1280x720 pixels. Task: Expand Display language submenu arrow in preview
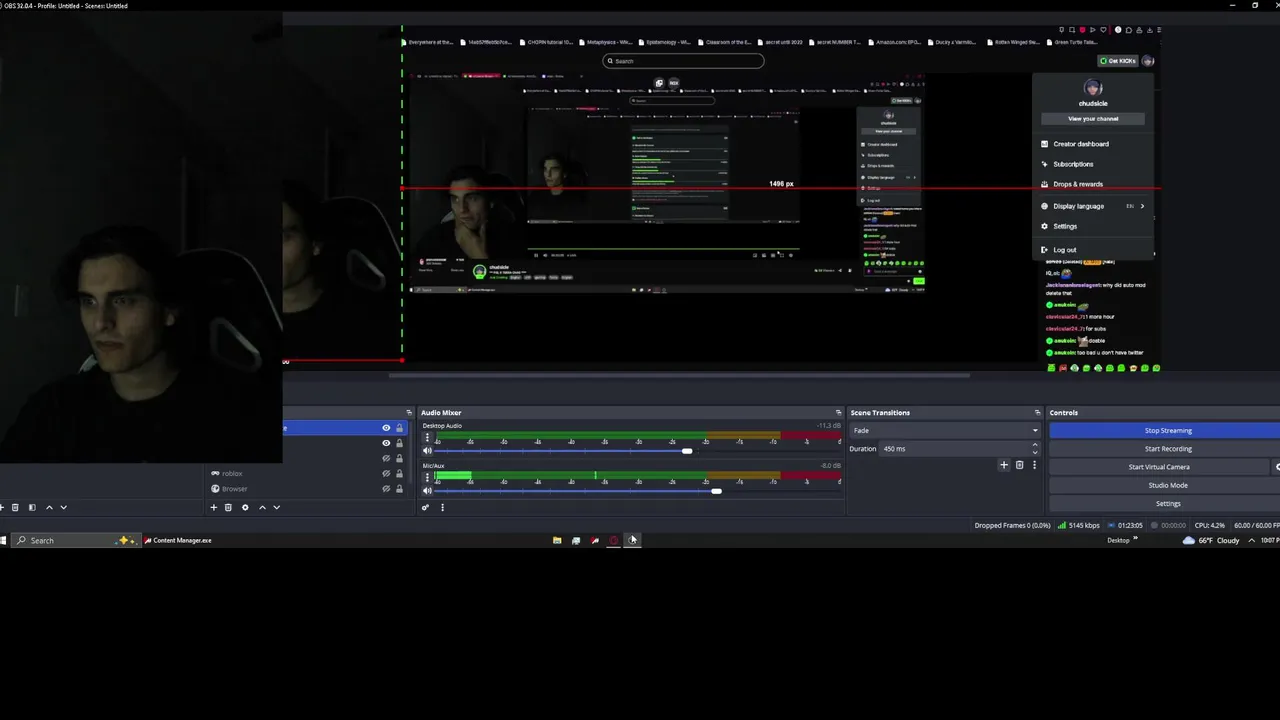[1142, 206]
